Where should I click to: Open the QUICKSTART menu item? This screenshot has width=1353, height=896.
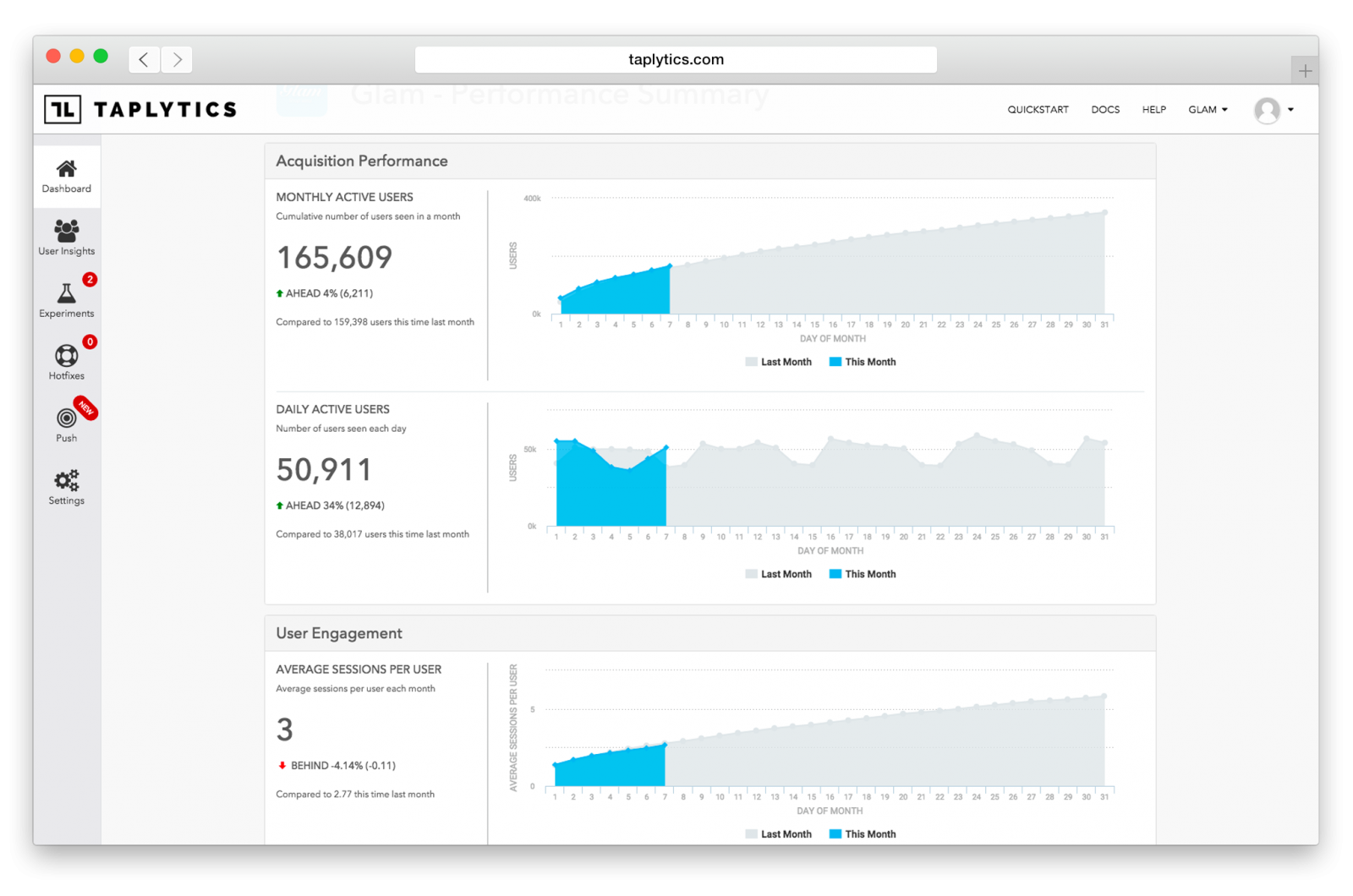click(1038, 110)
